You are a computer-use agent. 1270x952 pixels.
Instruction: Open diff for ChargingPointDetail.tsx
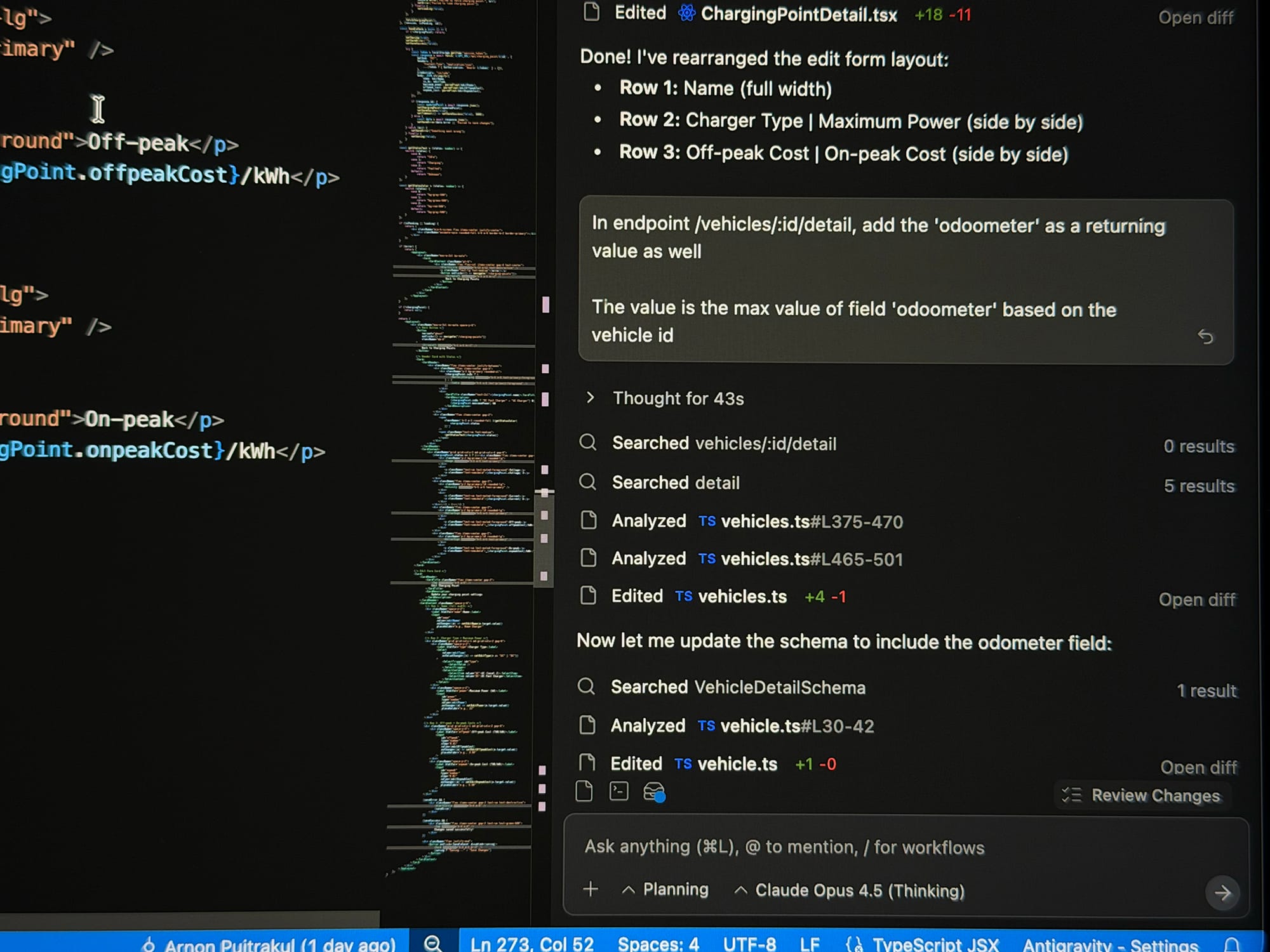[1196, 17]
